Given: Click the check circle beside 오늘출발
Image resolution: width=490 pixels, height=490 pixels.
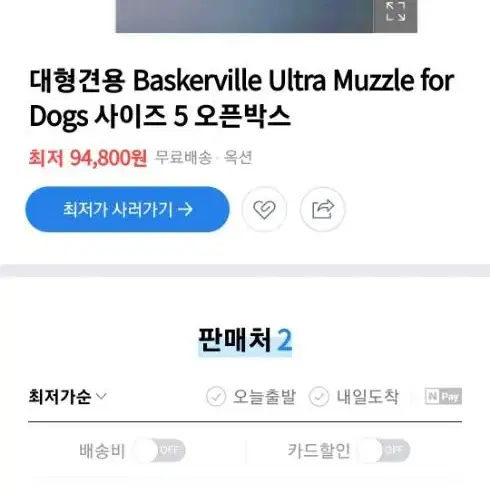Looking at the screenshot, I should [x=216, y=396].
